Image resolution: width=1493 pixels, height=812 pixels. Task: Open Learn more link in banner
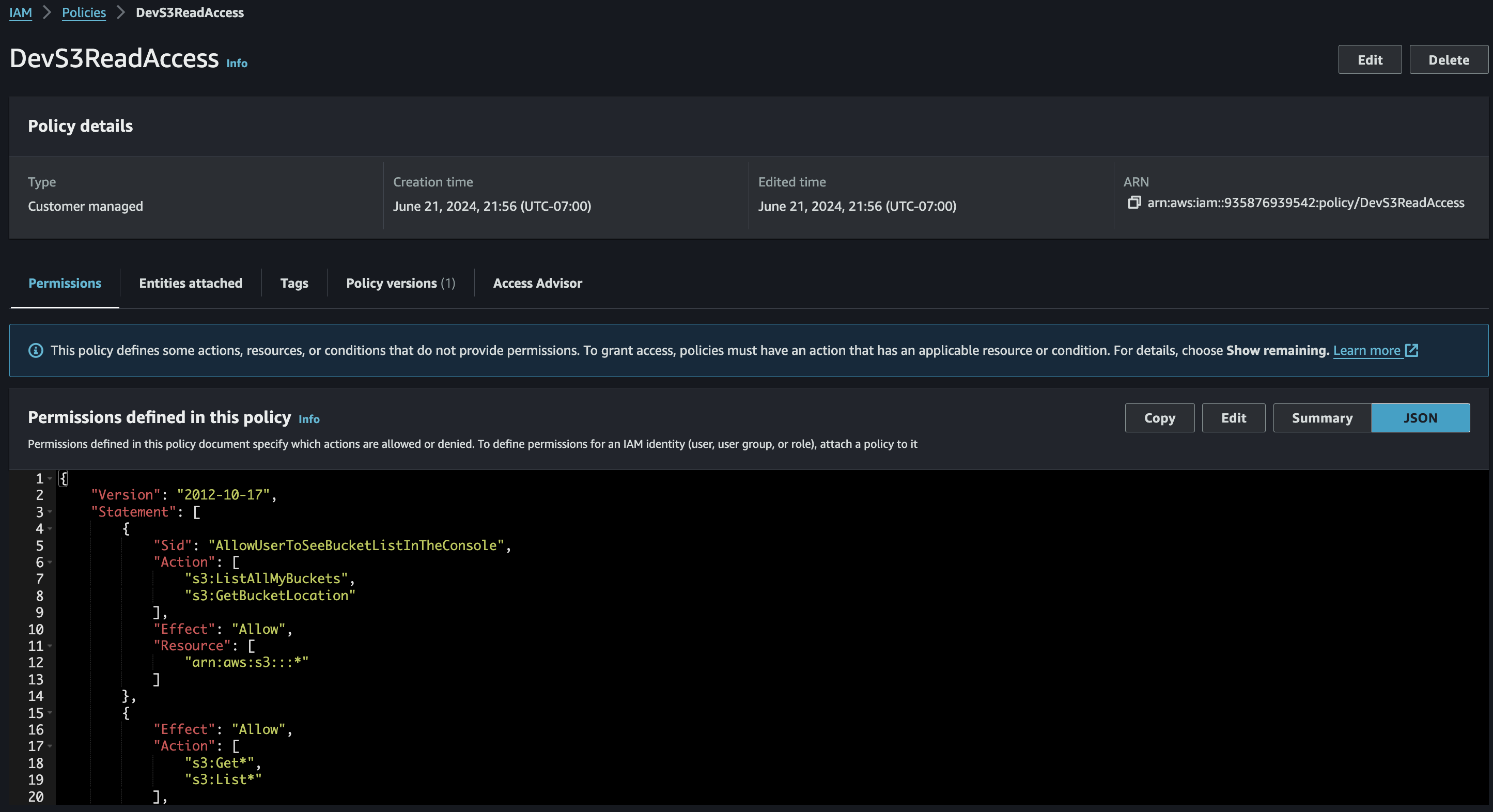[1366, 350]
